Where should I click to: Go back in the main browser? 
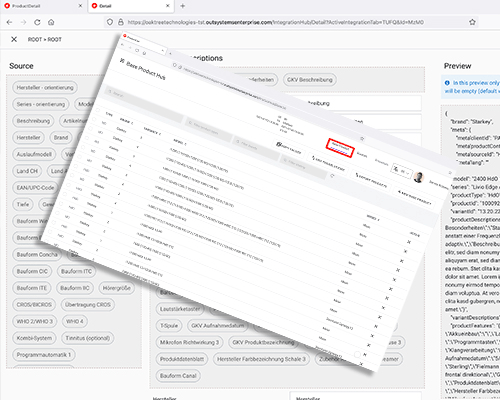tap(9, 22)
